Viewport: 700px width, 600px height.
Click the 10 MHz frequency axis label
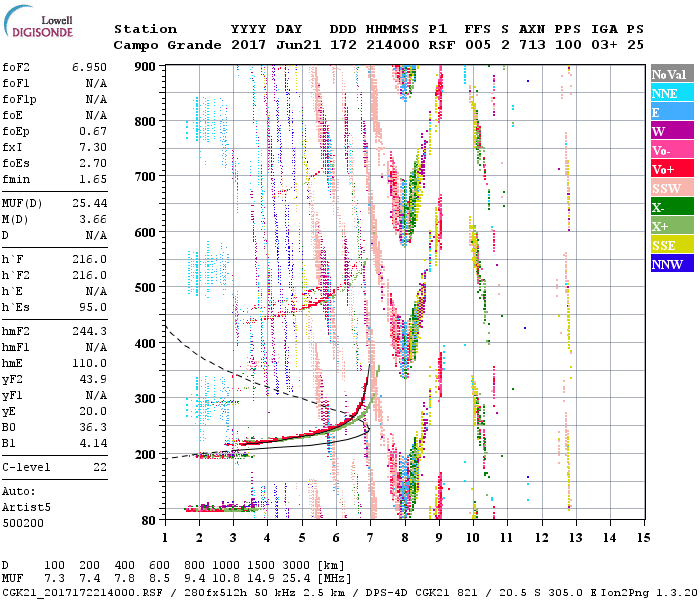(x=472, y=538)
